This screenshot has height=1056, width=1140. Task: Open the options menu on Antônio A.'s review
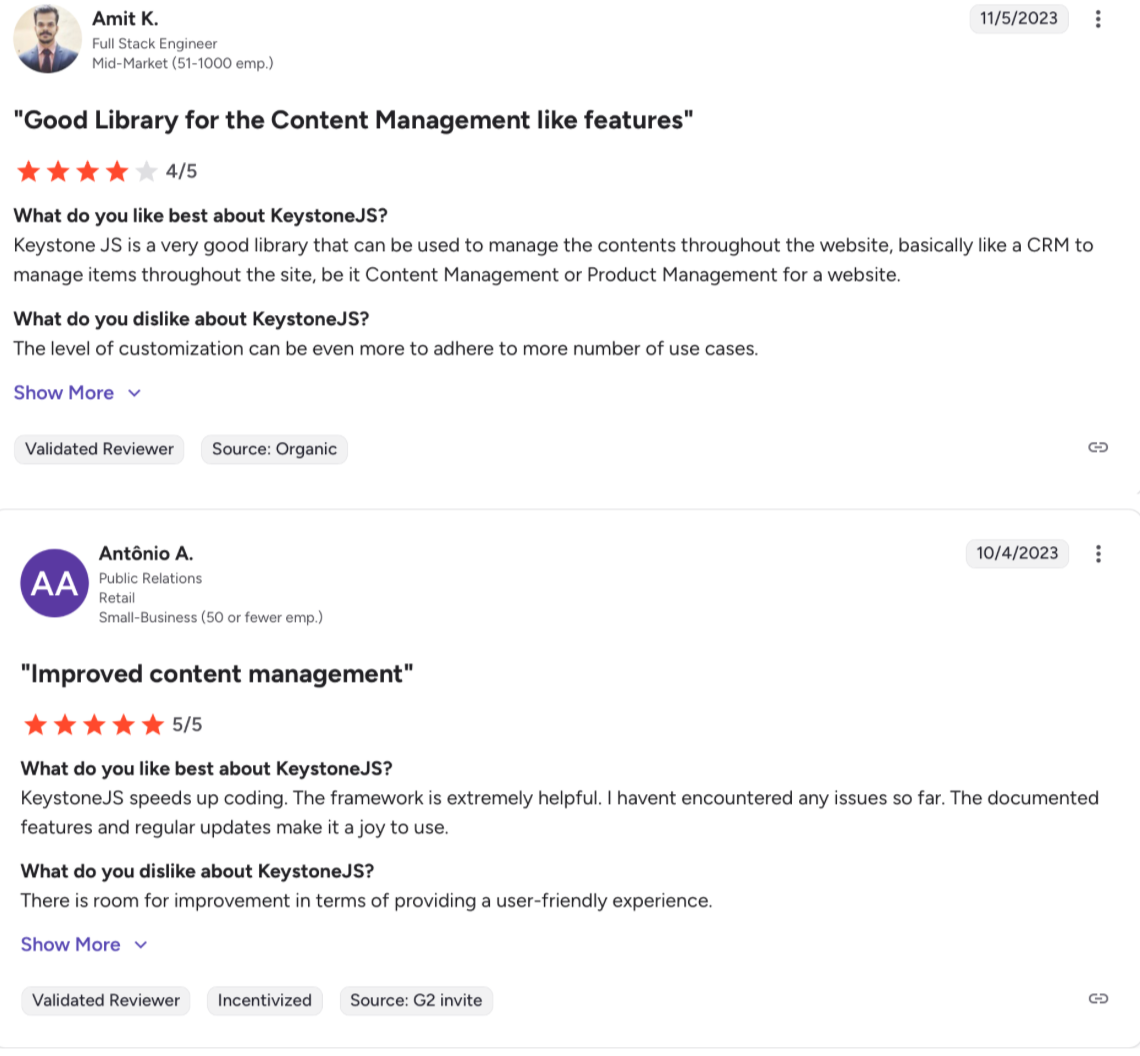click(x=1098, y=554)
